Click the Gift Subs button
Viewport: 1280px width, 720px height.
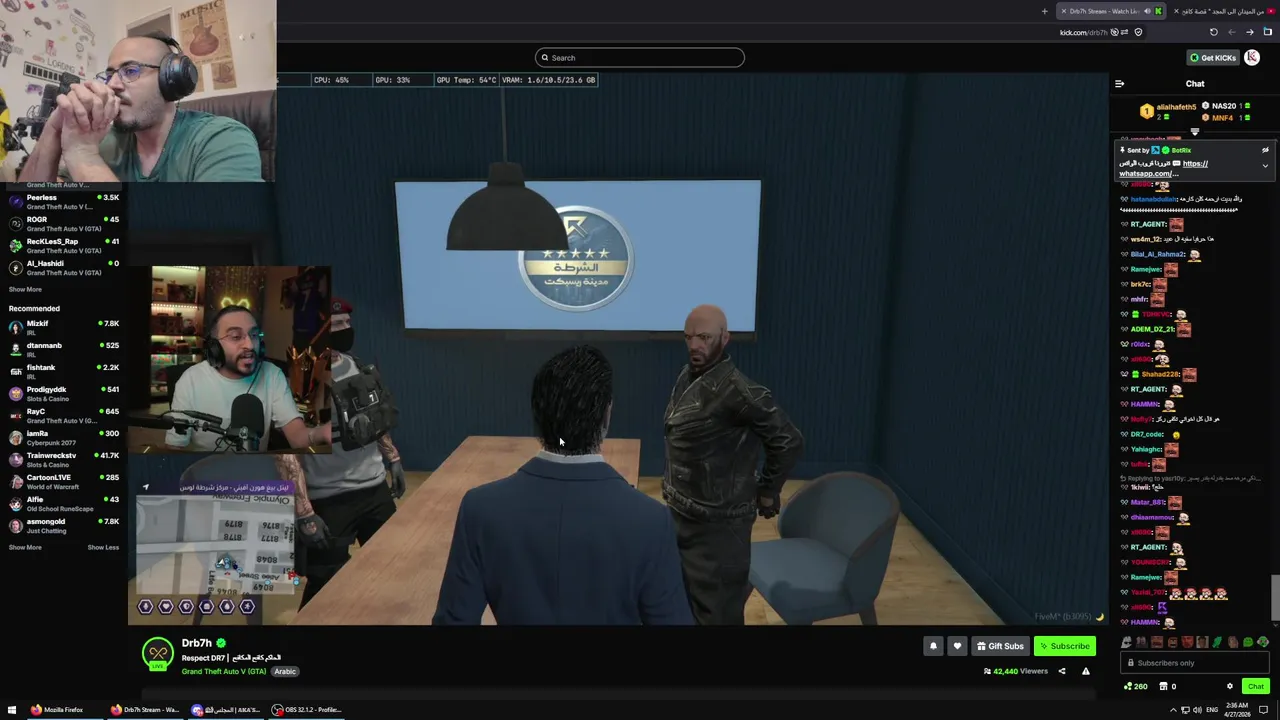point(1000,646)
